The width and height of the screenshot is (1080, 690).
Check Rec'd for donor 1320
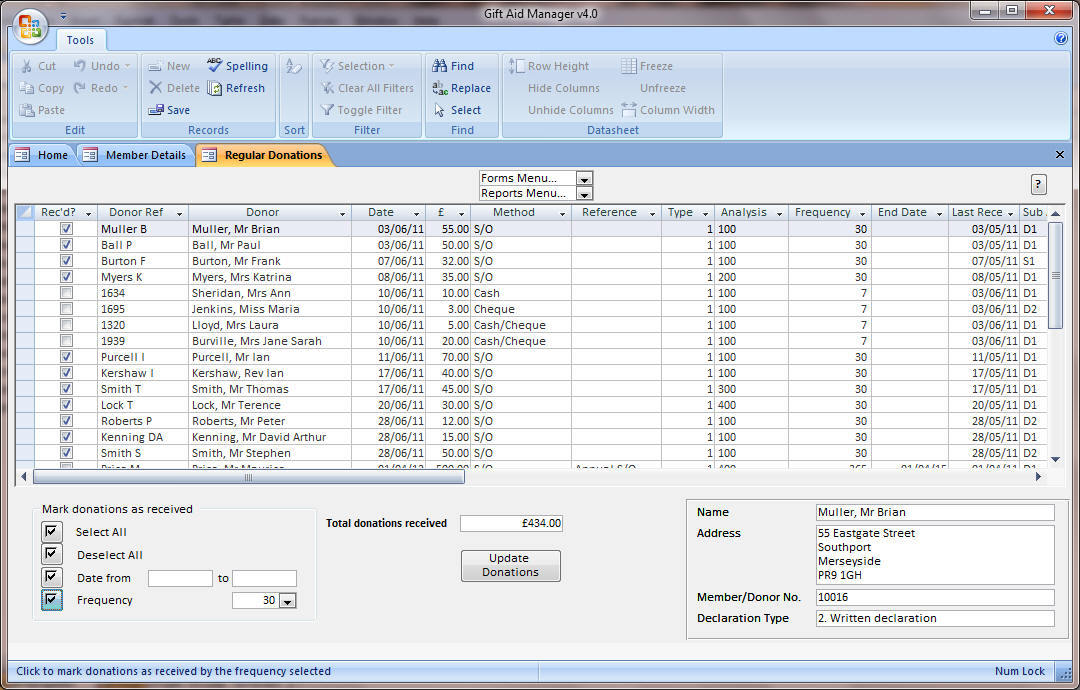[x=66, y=324]
